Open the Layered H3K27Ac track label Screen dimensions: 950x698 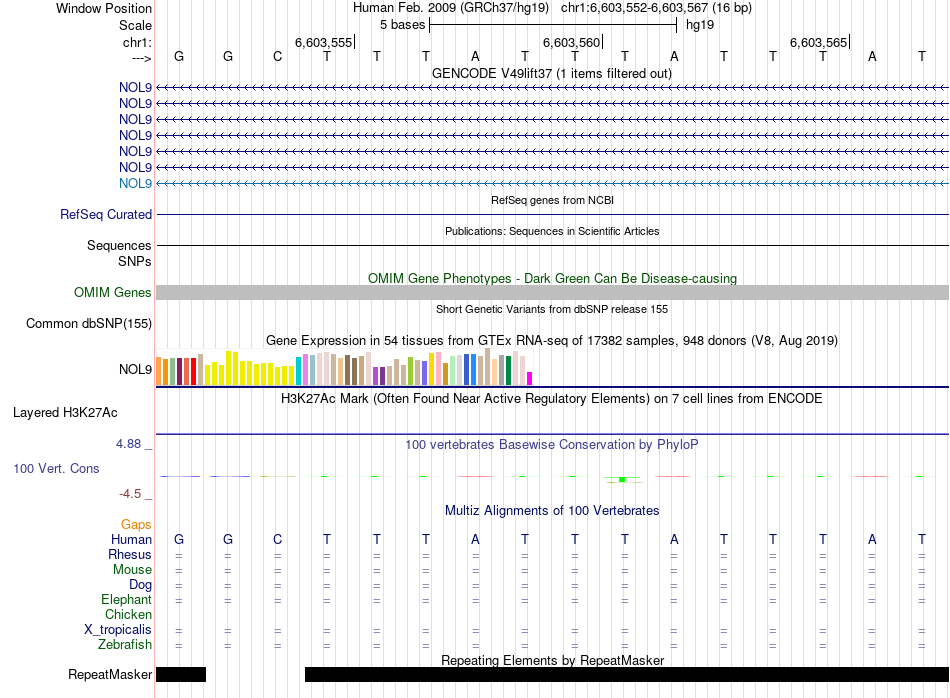[65, 413]
